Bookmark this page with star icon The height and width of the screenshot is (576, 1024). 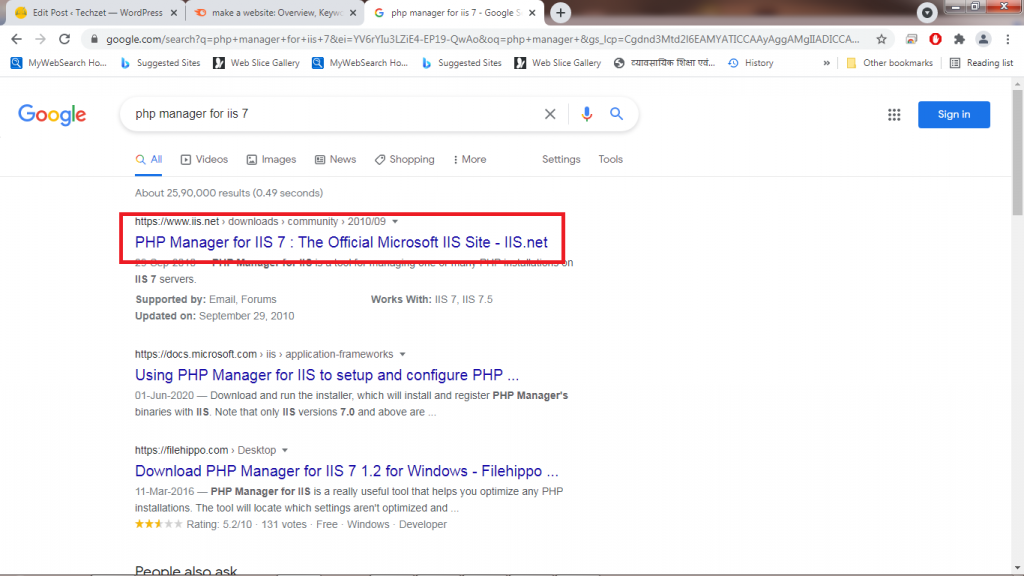pos(881,39)
